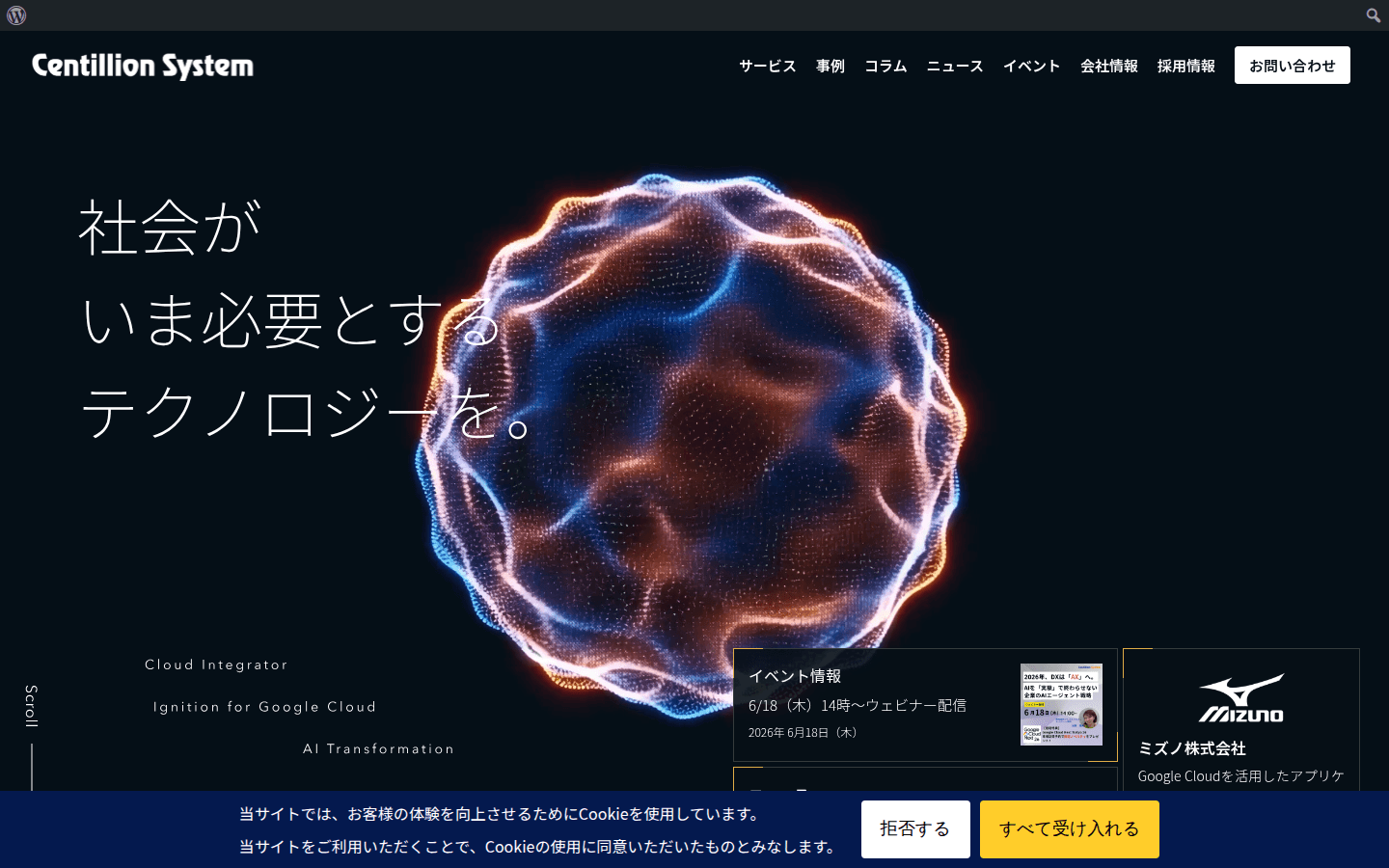The width and height of the screenshot is (1389, 868).
Task: Click the headline line テクノロジーを。
Action: point(306,413)
